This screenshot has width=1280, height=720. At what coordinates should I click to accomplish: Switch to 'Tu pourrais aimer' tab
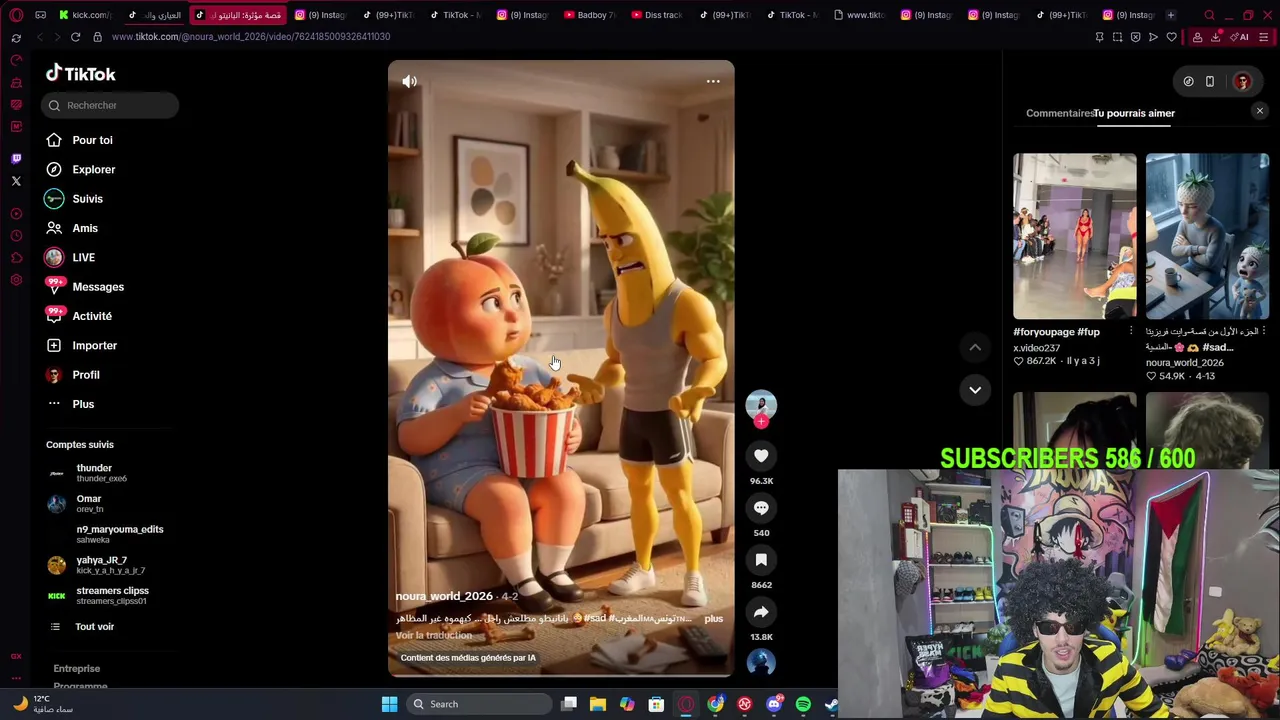(x=1134, y=113)
